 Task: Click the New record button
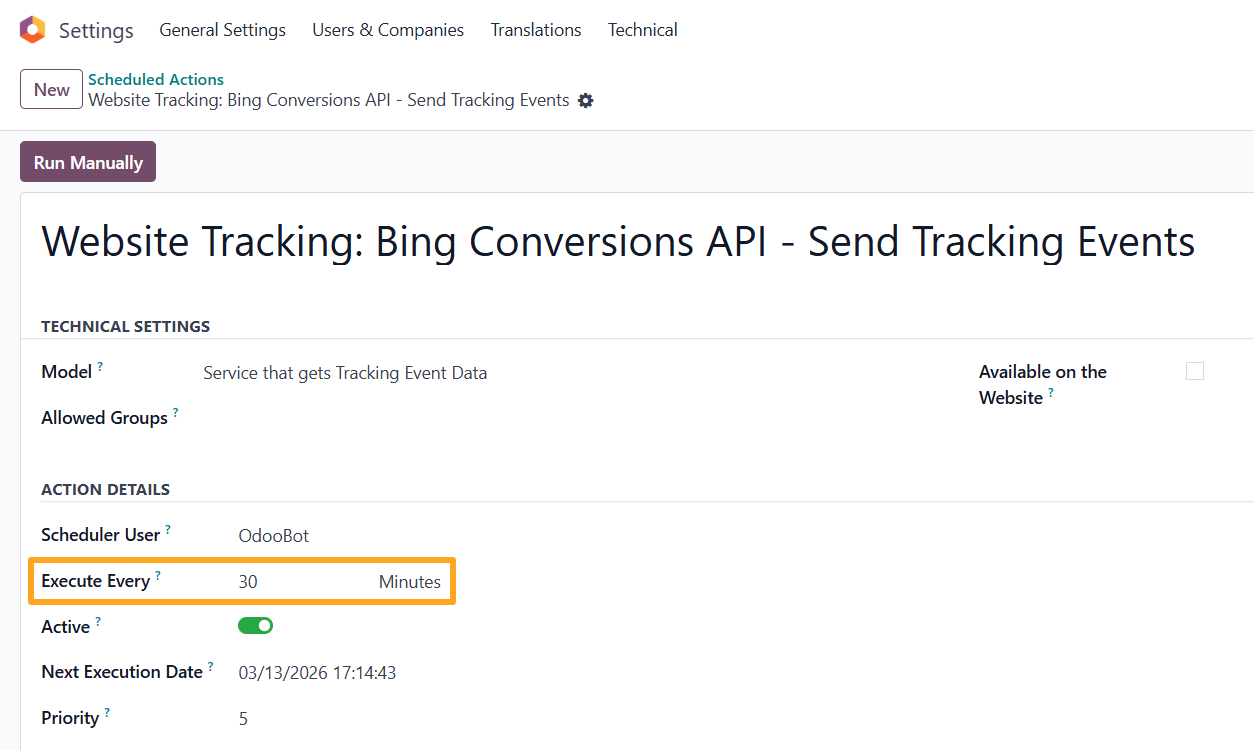51,90
